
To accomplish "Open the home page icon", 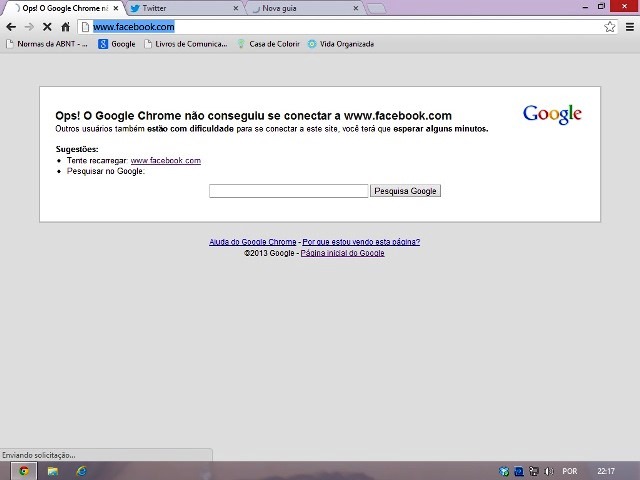I will pos(65,27).
